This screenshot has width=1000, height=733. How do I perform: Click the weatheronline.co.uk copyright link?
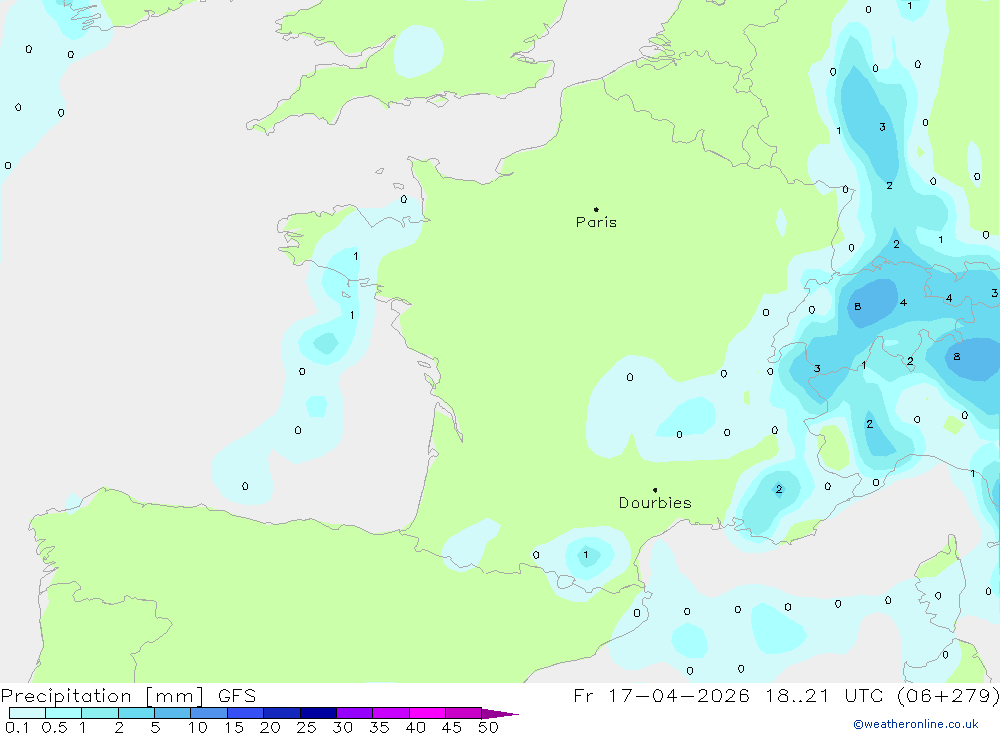[916, 724]
